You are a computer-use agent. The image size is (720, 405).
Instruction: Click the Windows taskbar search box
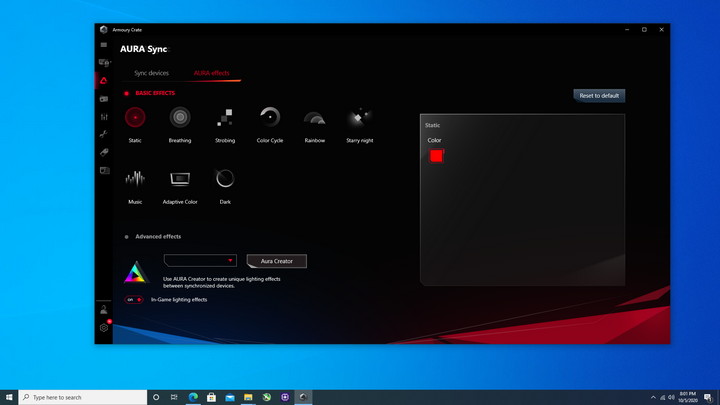tap(80, 397)
